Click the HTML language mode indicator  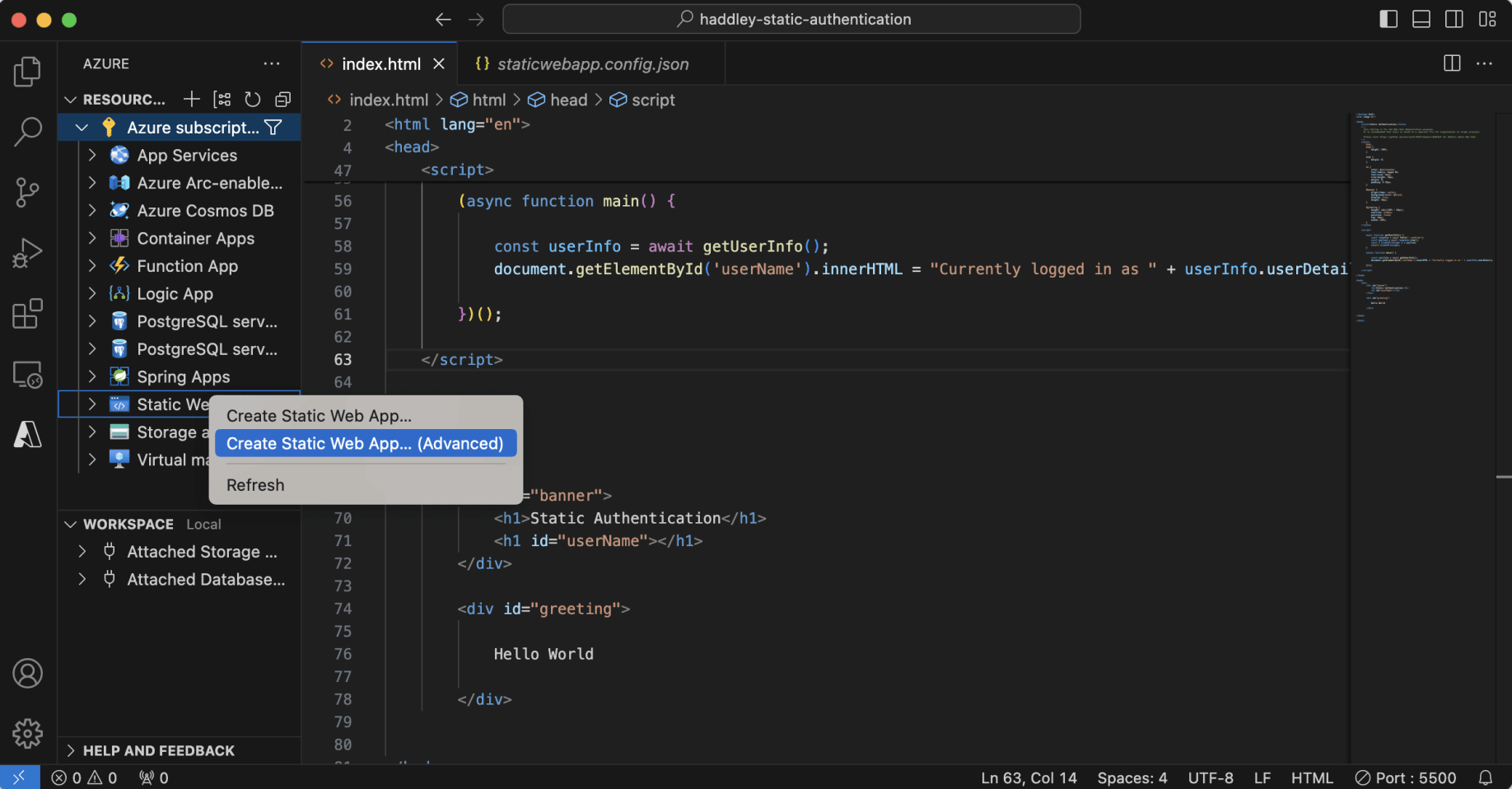click(x=1312, y=777)
